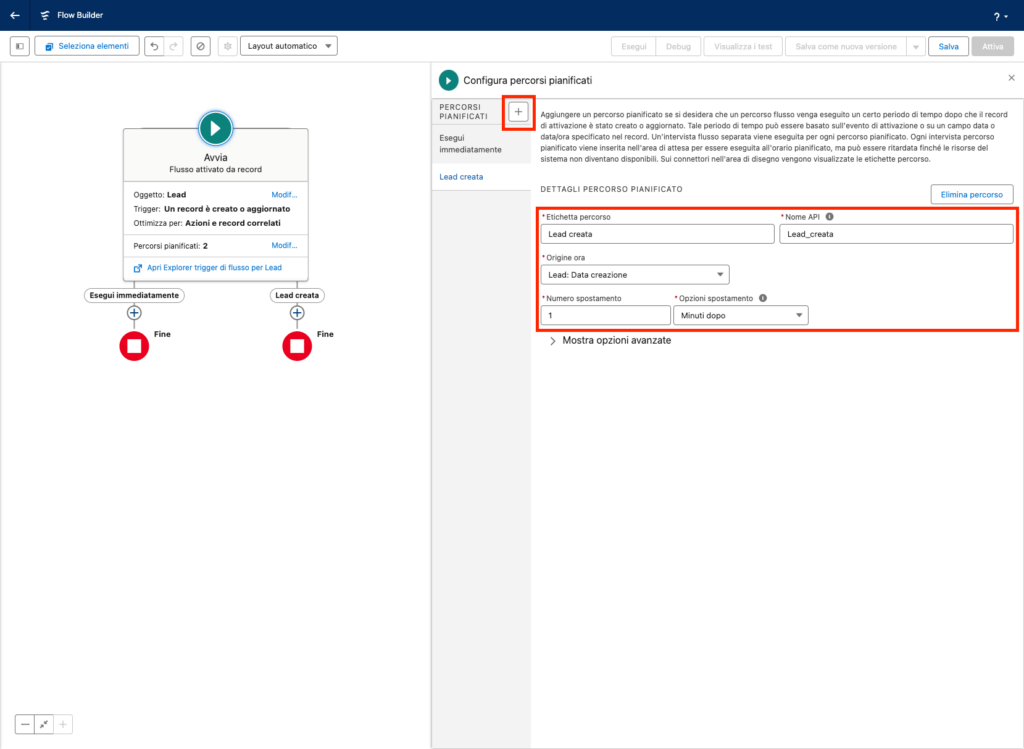Click the Elimina percorso button

(x=971, y=194)
